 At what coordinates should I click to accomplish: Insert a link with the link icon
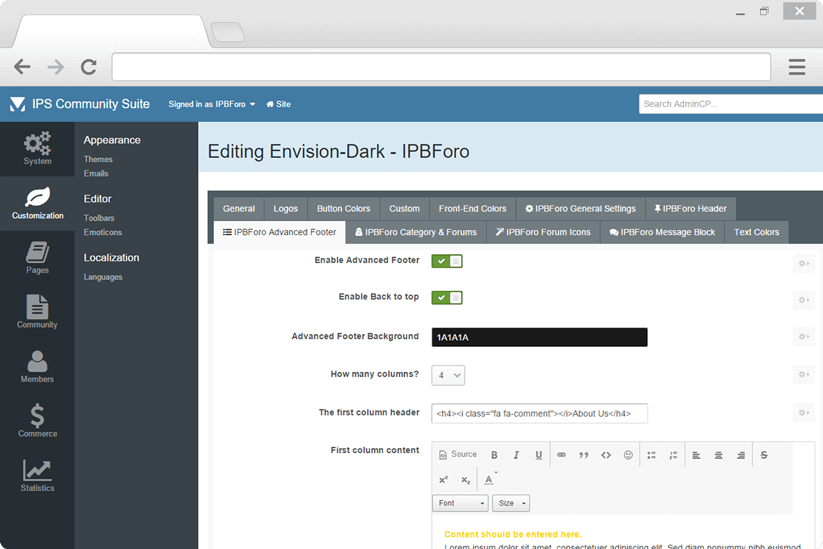point(562,455)
